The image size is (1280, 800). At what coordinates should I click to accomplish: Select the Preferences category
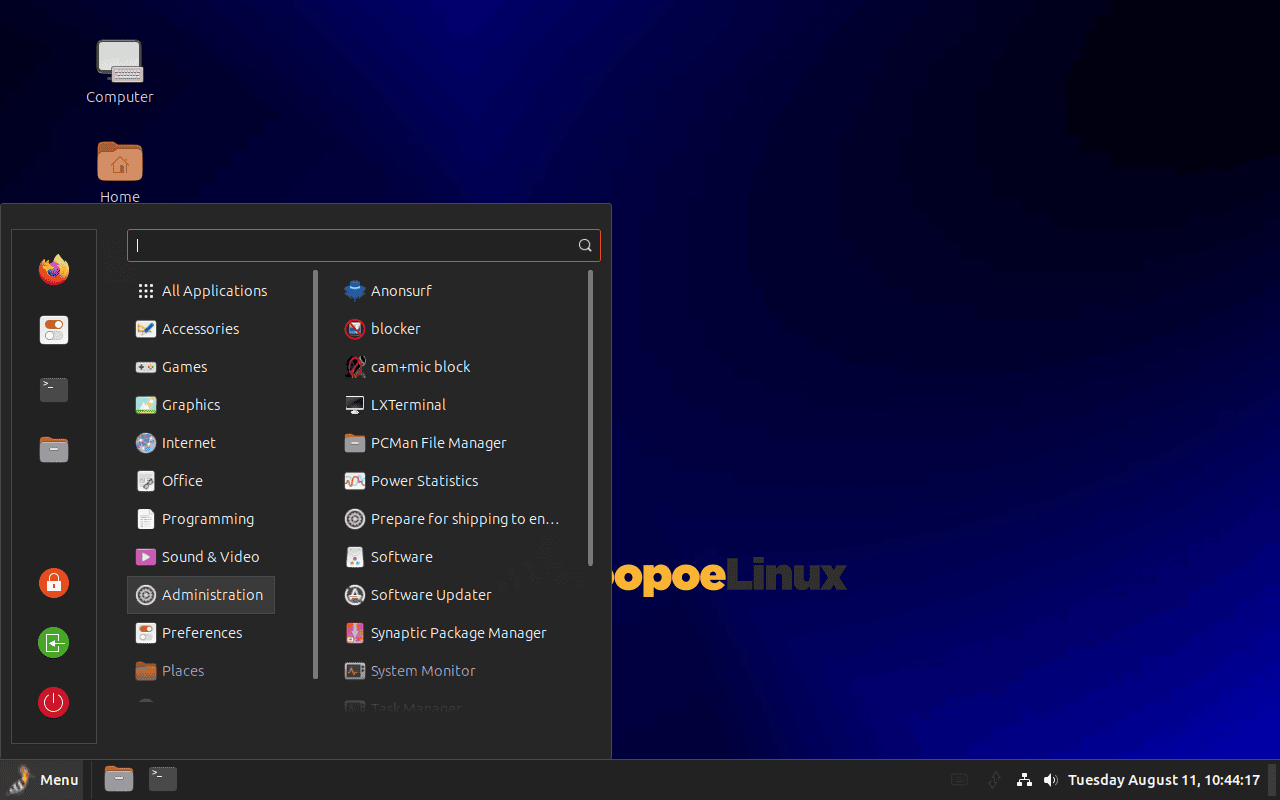click(201, 633)
